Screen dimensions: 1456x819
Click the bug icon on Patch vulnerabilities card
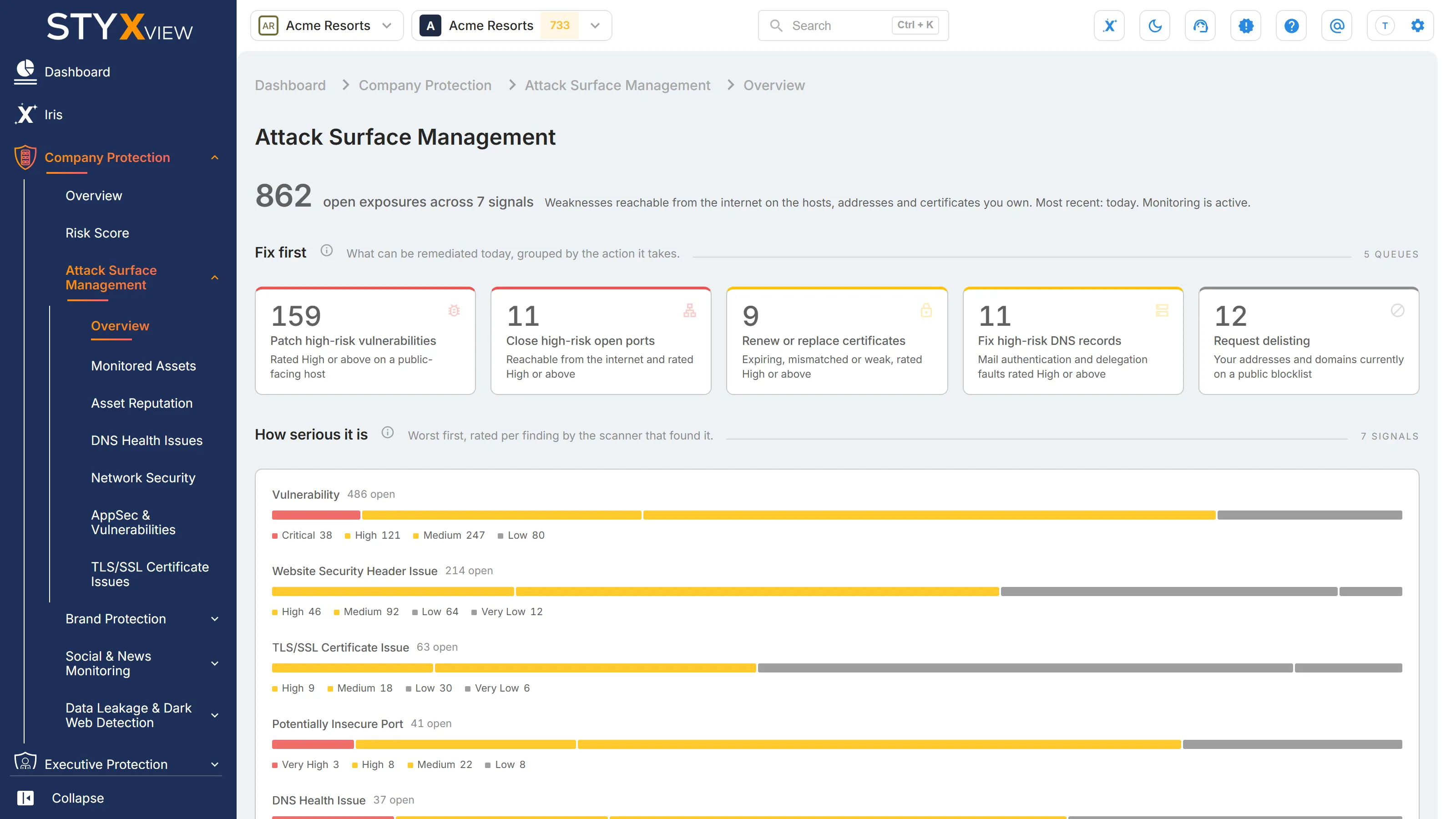pos(454,310)
